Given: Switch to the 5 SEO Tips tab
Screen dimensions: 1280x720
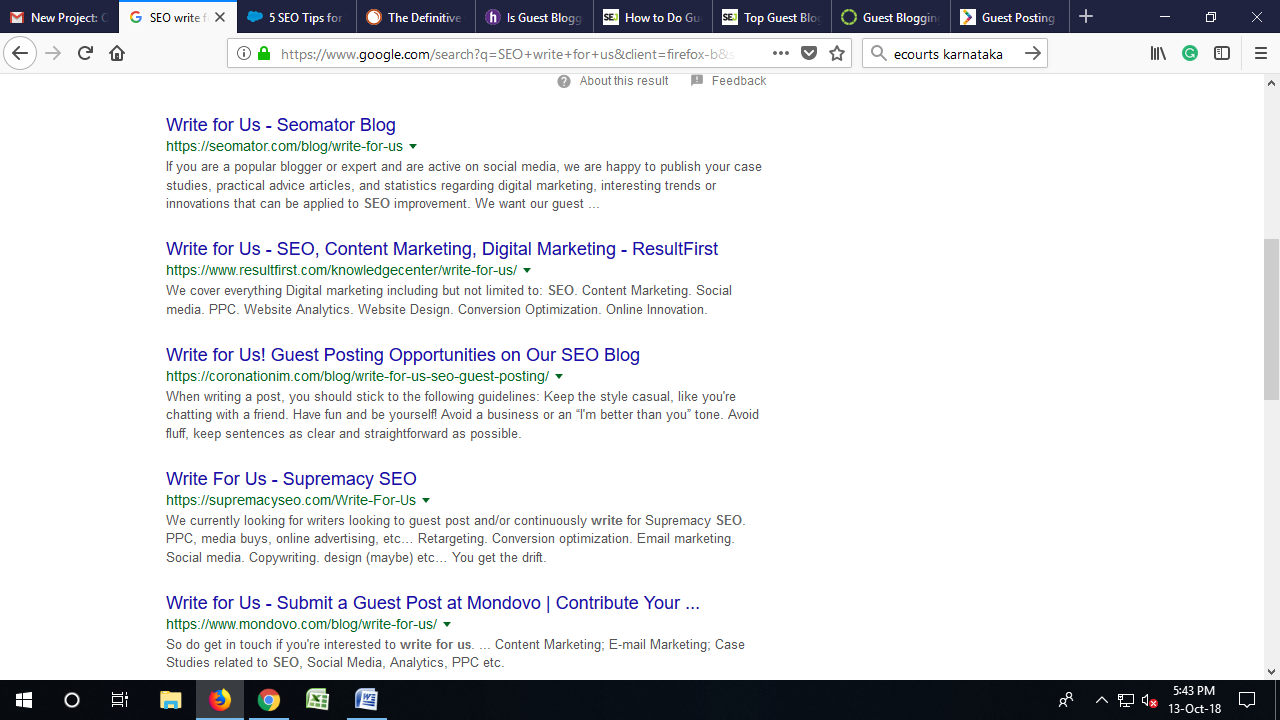Looking at the screenshot, I should click(x=296, y=17).
